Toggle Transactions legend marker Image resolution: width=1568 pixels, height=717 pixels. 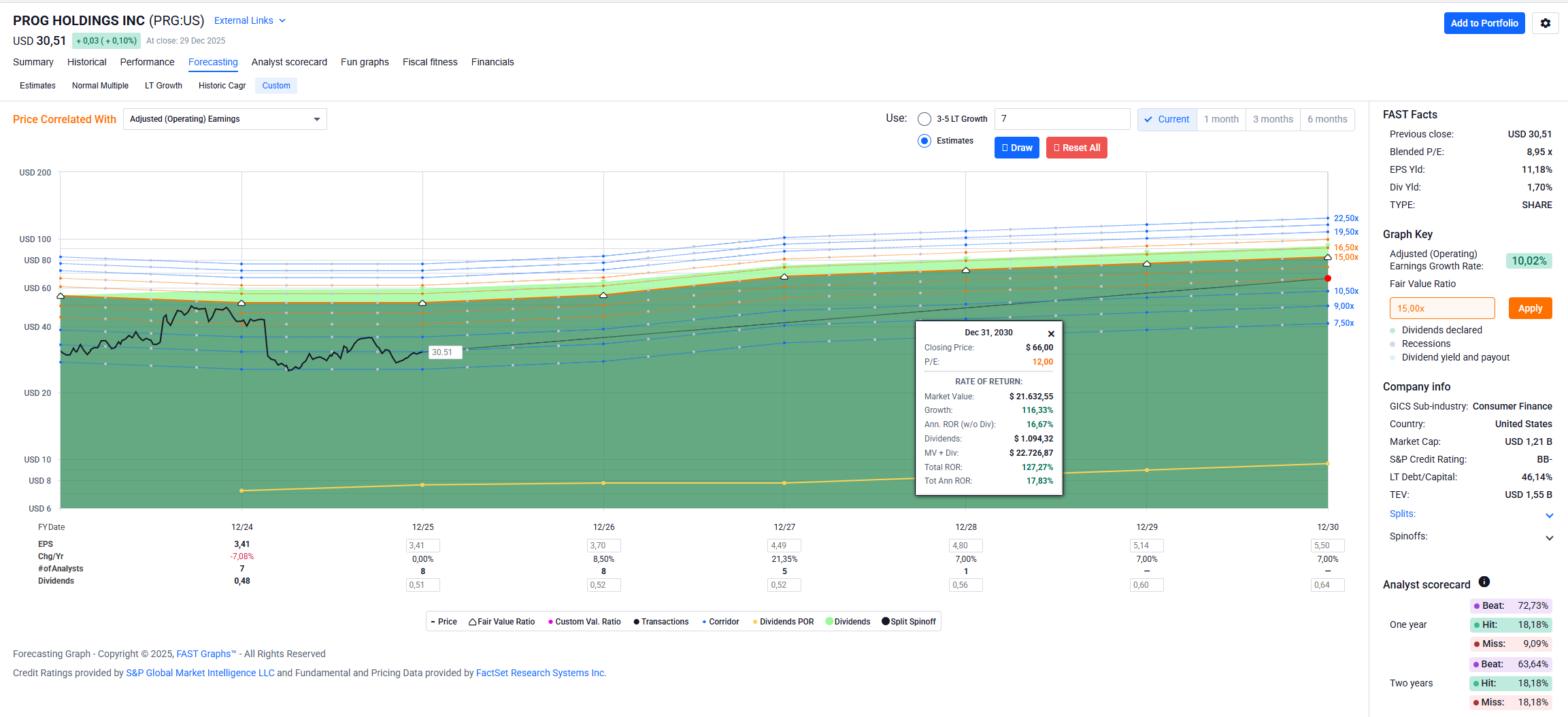[x=636, y=622]
